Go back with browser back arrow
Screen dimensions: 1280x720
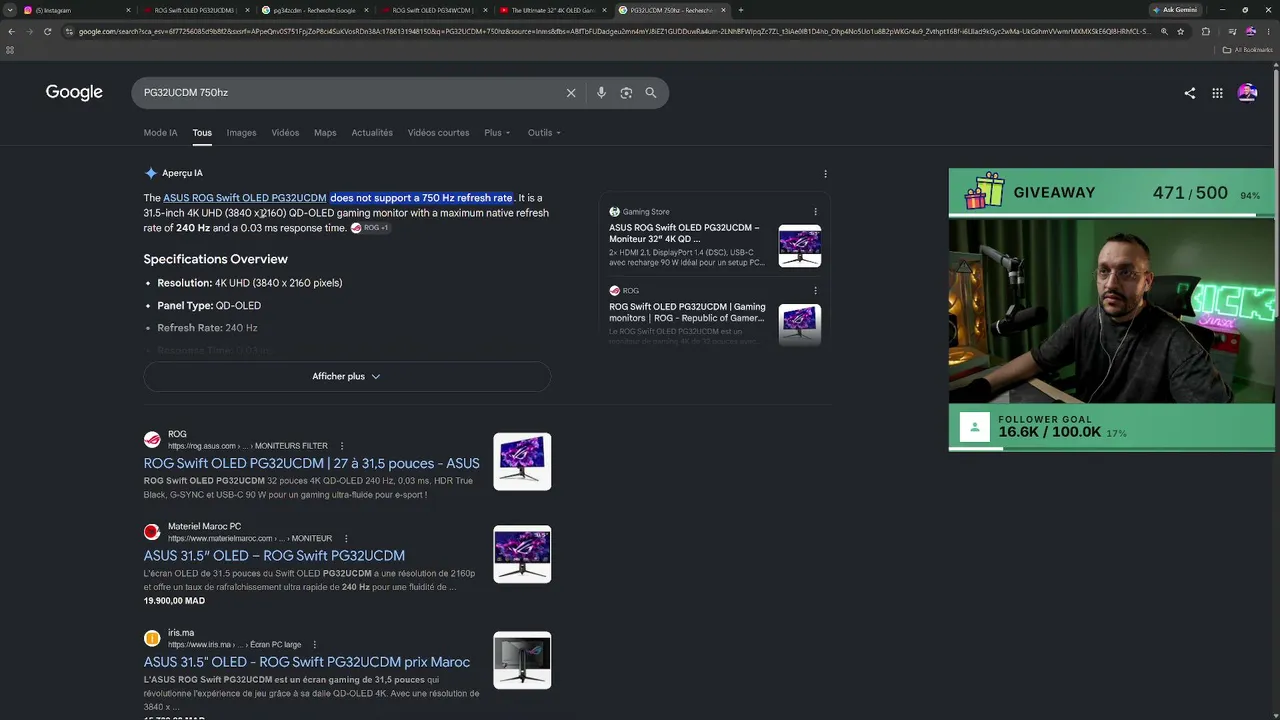click(x=11, y=31)
